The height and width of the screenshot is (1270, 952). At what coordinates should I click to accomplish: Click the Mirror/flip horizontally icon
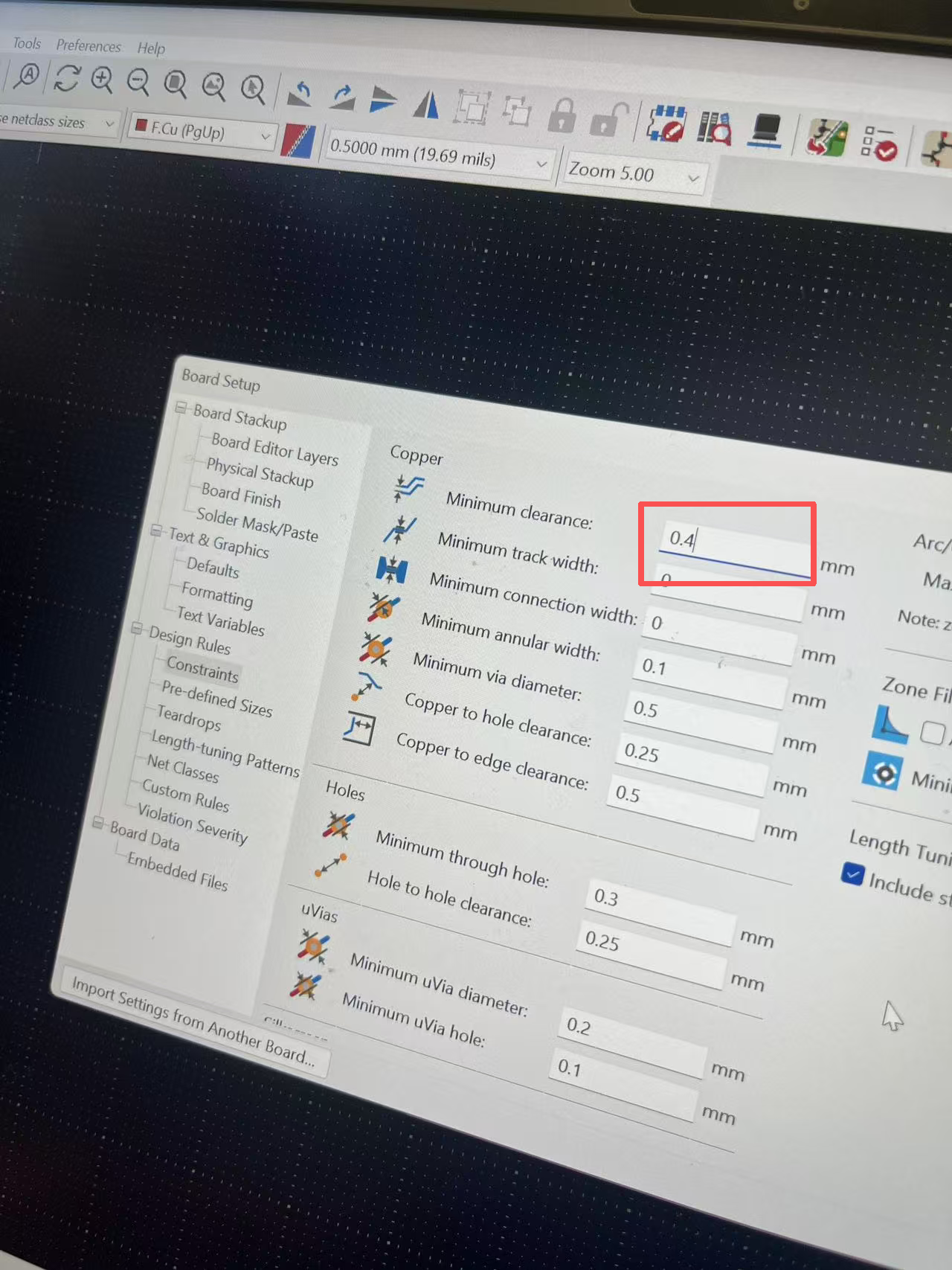point(426,103)
